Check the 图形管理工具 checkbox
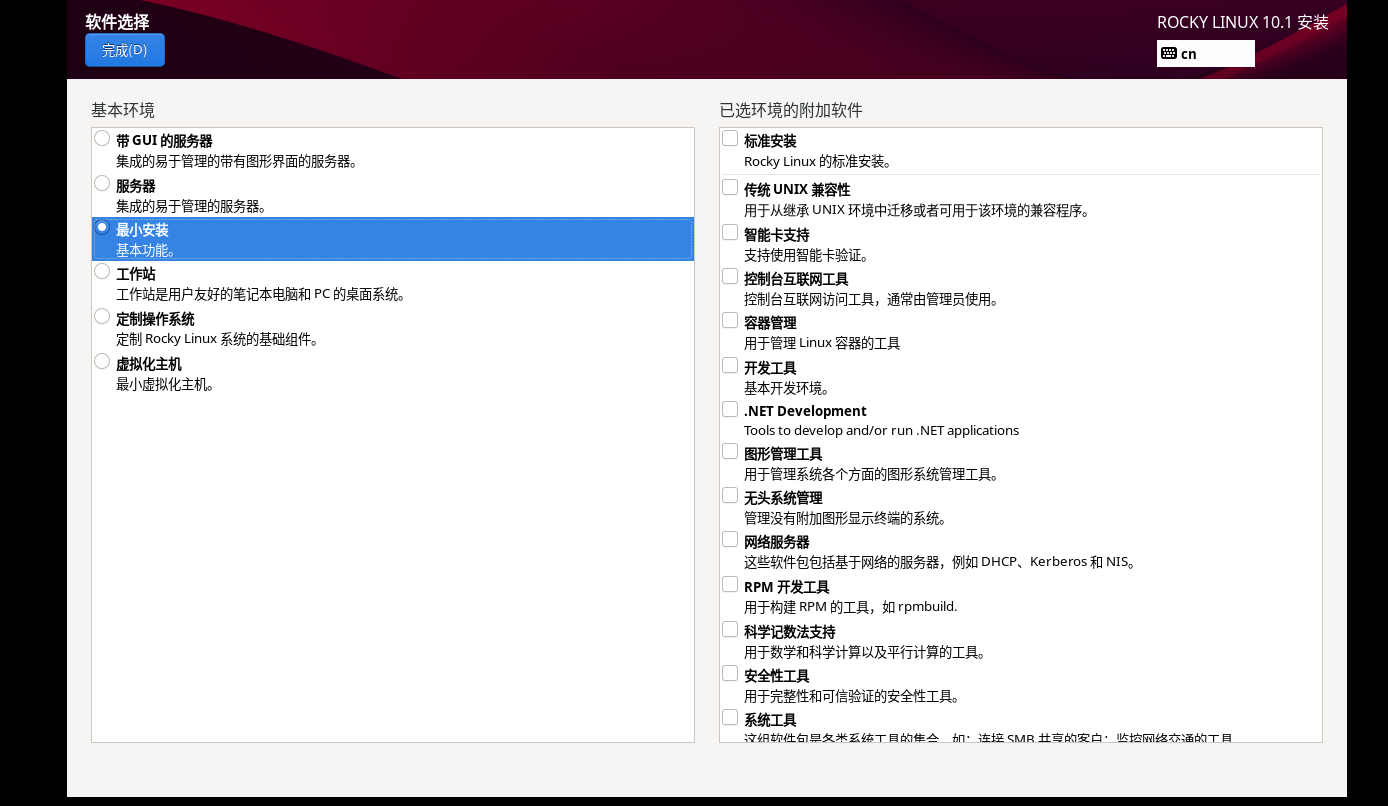This screenshot has width=1388, height=806. tap(731, 451)
